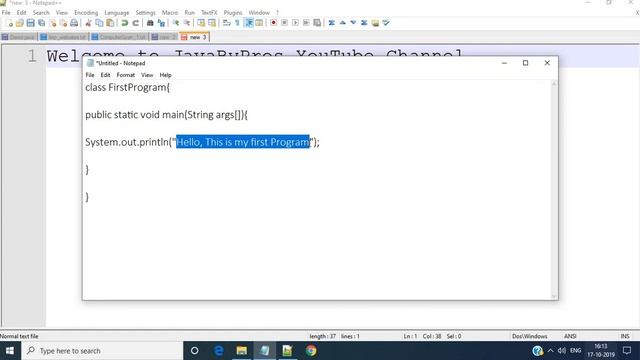Open Notepad++ Macro menu
Image resolution: width=640 pixels, height=360 pixels.
(x=170, y=13)
